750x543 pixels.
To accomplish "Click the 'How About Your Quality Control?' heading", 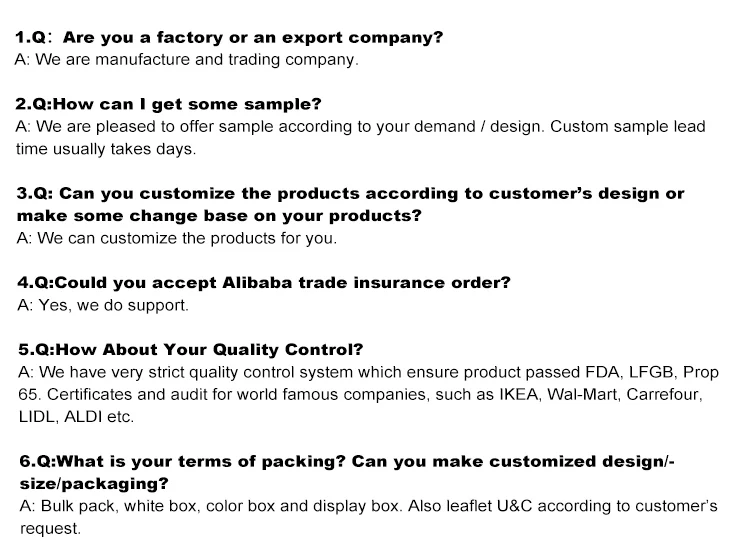I will pos(191,349).
